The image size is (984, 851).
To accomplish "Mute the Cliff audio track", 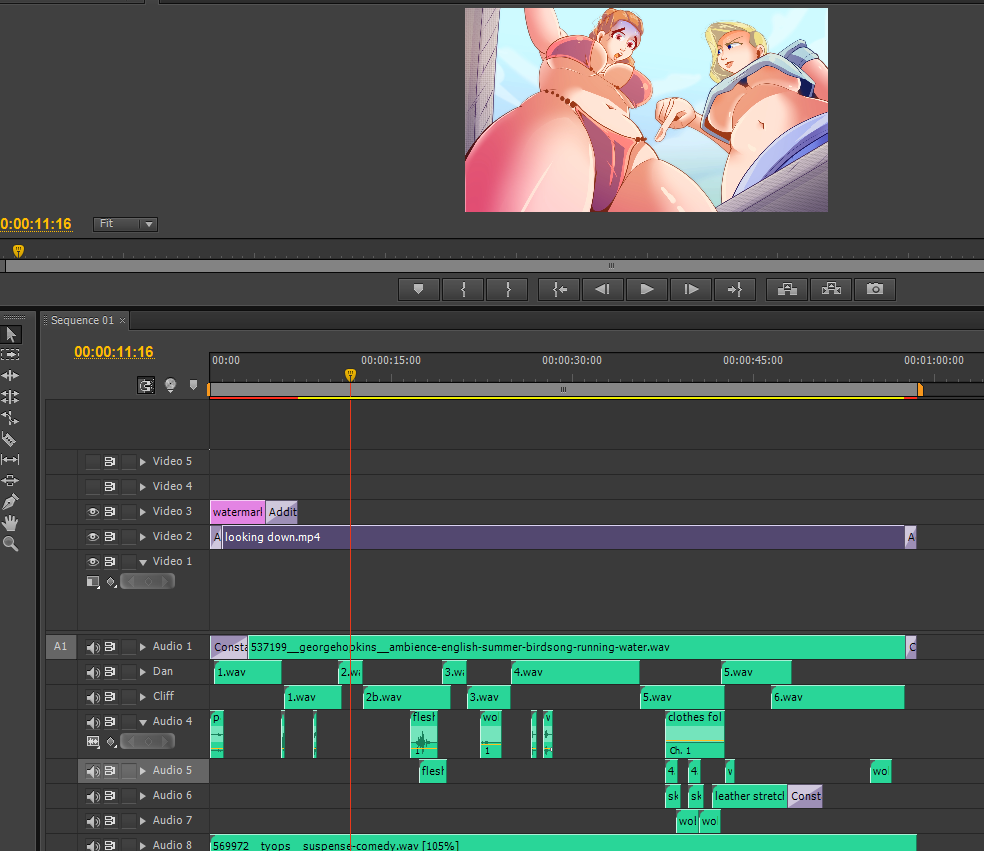I will [x=93, y=697].
